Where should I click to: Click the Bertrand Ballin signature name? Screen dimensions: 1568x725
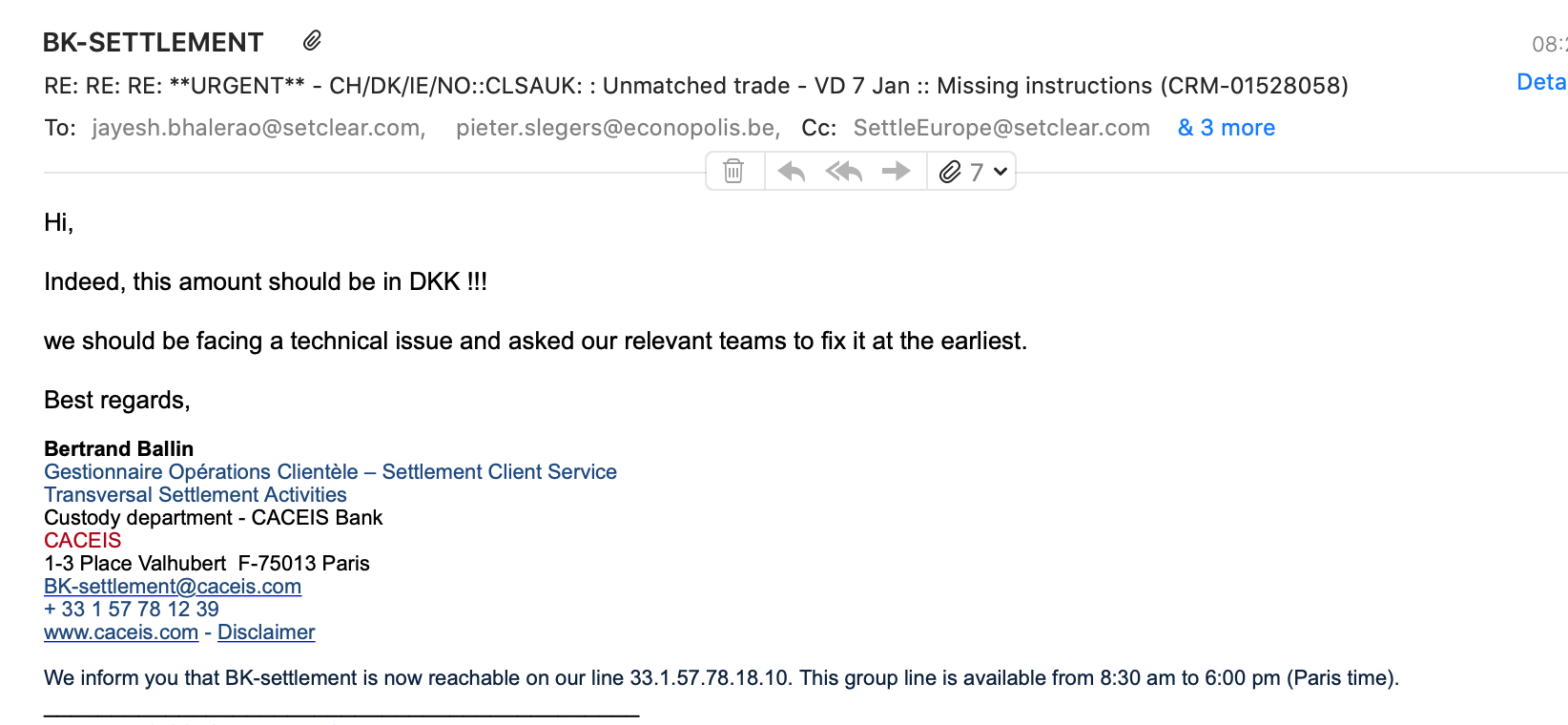[x=118, y=449]
